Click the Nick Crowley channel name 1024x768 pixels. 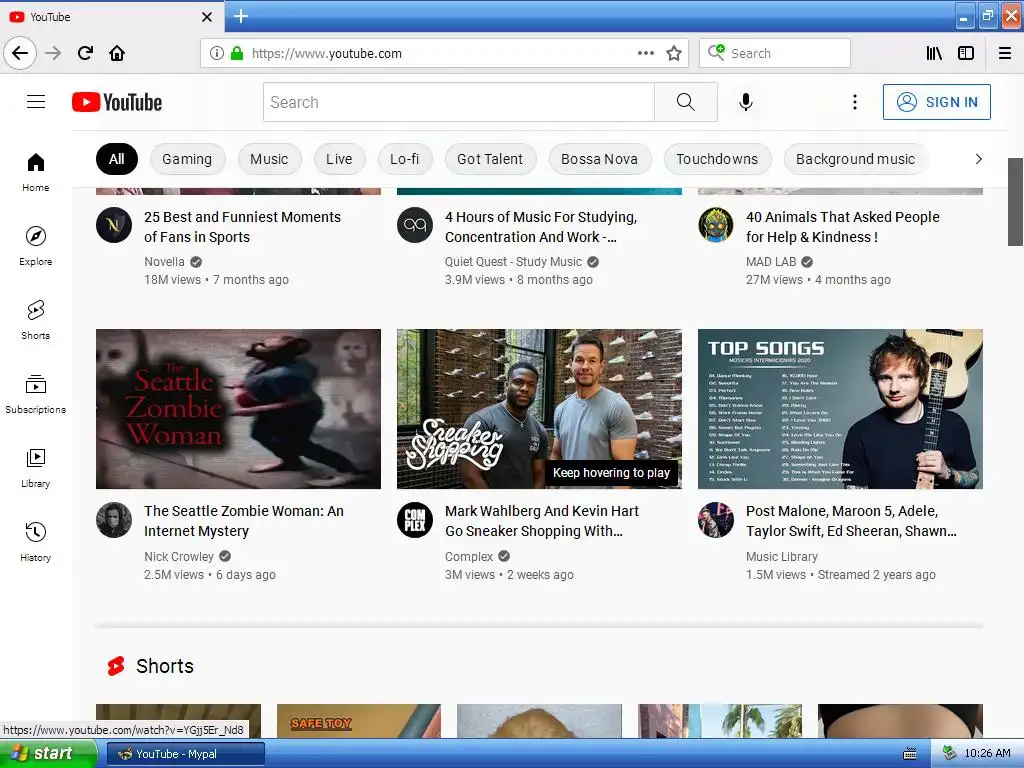coord(179,556)
